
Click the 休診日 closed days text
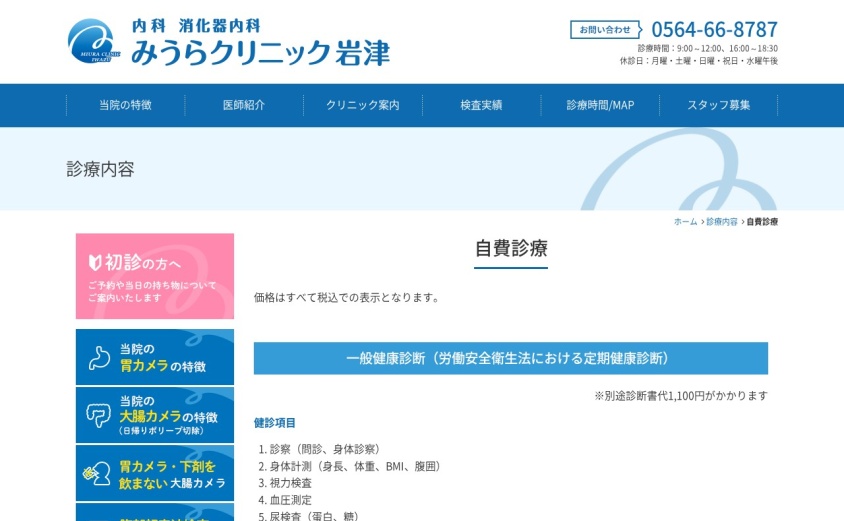[699, 61]
